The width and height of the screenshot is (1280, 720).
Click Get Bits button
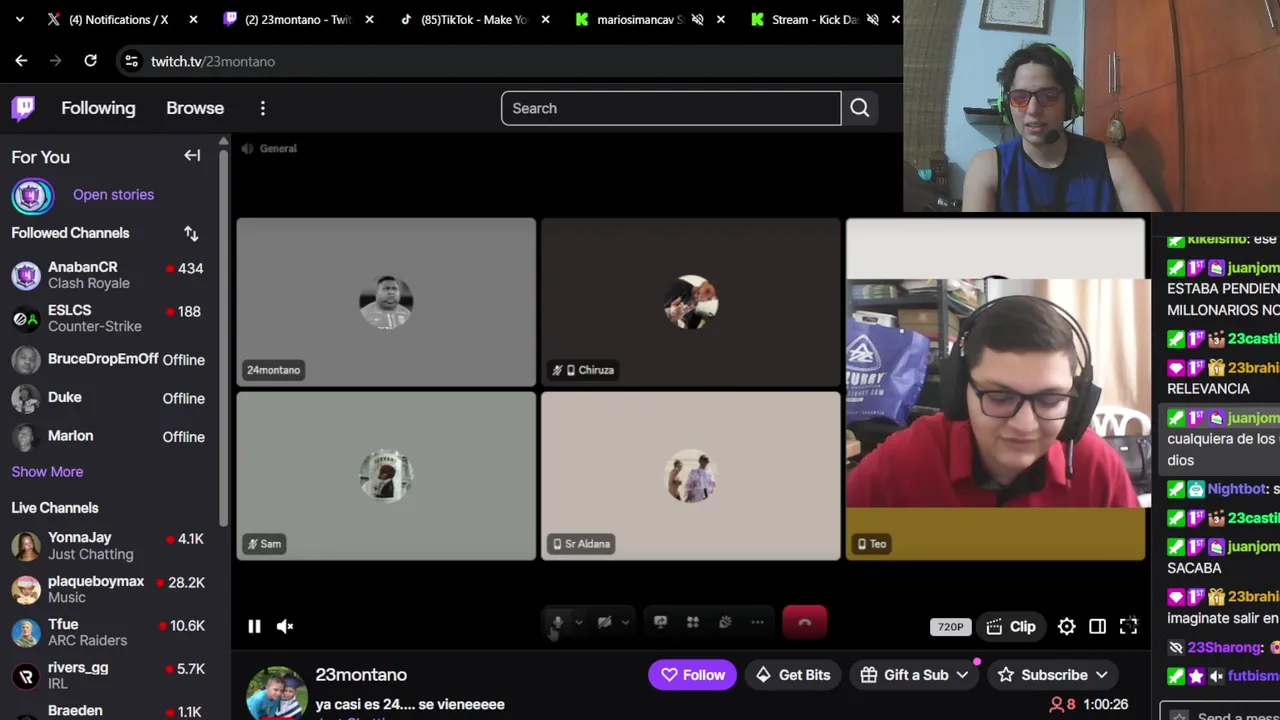tap(793, 675)
